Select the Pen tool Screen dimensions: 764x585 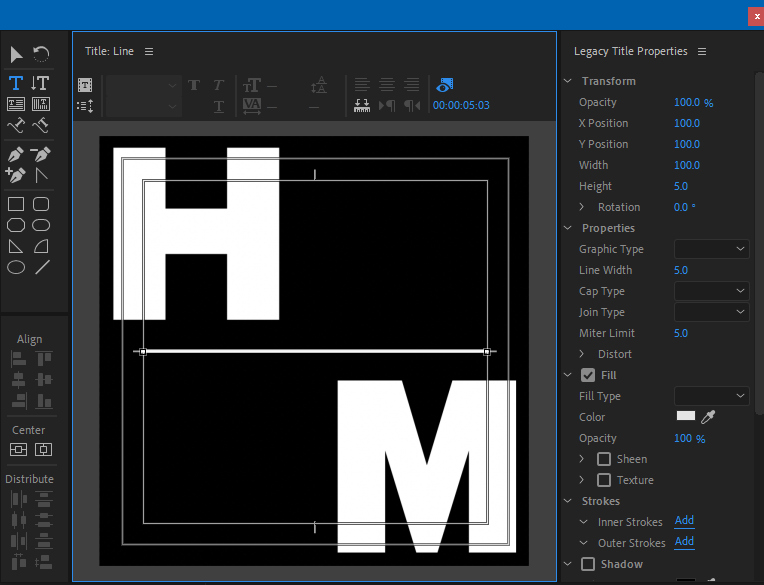(x=16, y=155)
